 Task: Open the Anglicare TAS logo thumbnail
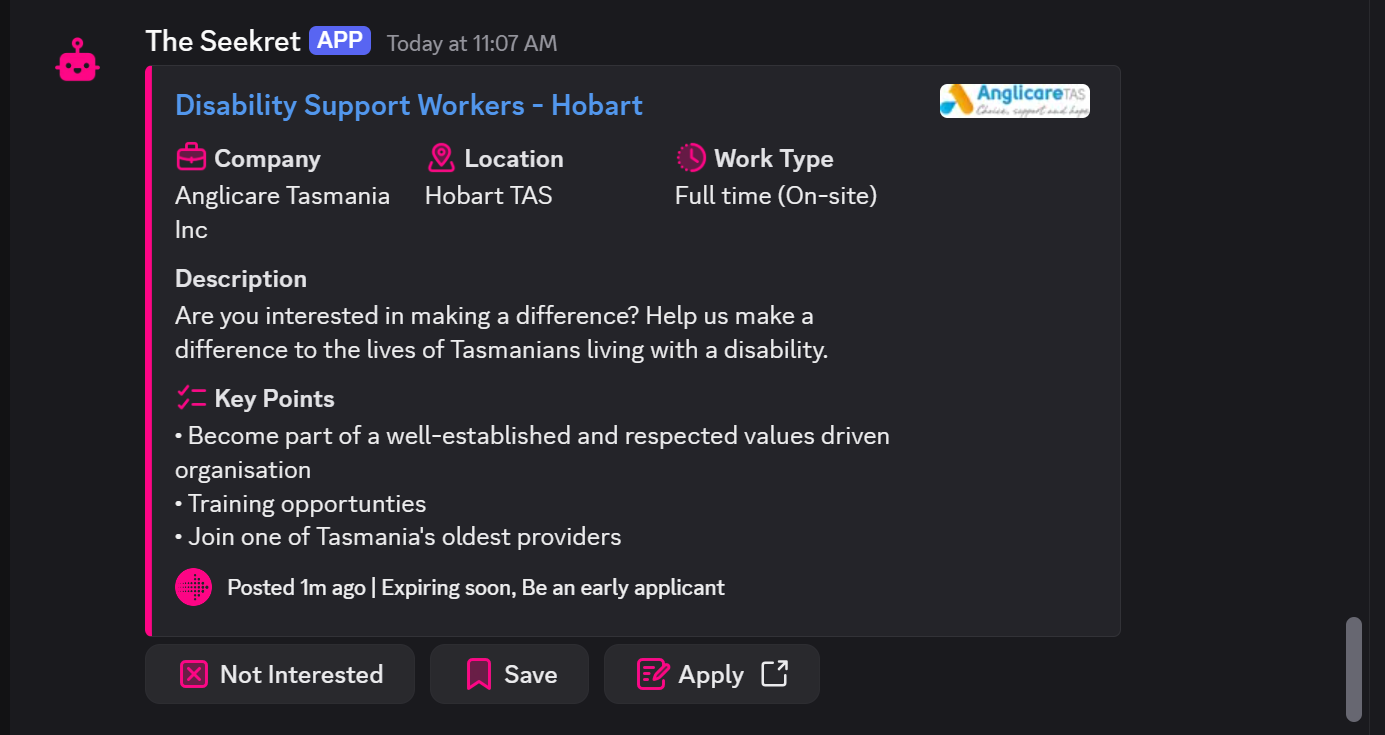click(x=1014, y=101)
